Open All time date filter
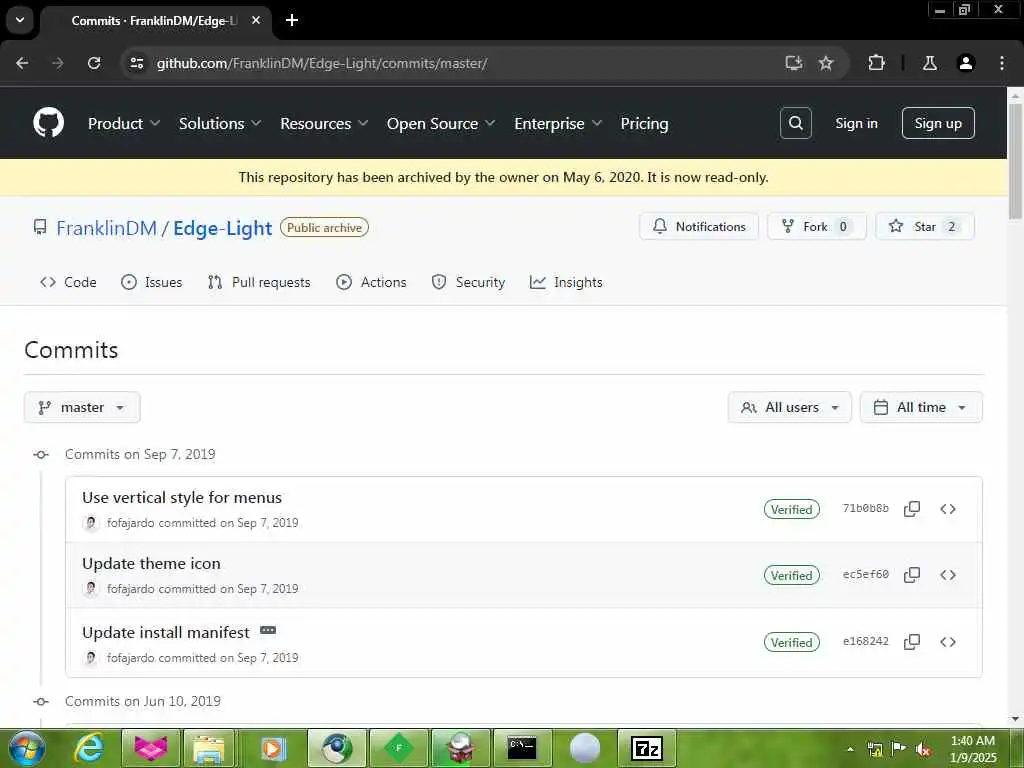 (921, 408)
